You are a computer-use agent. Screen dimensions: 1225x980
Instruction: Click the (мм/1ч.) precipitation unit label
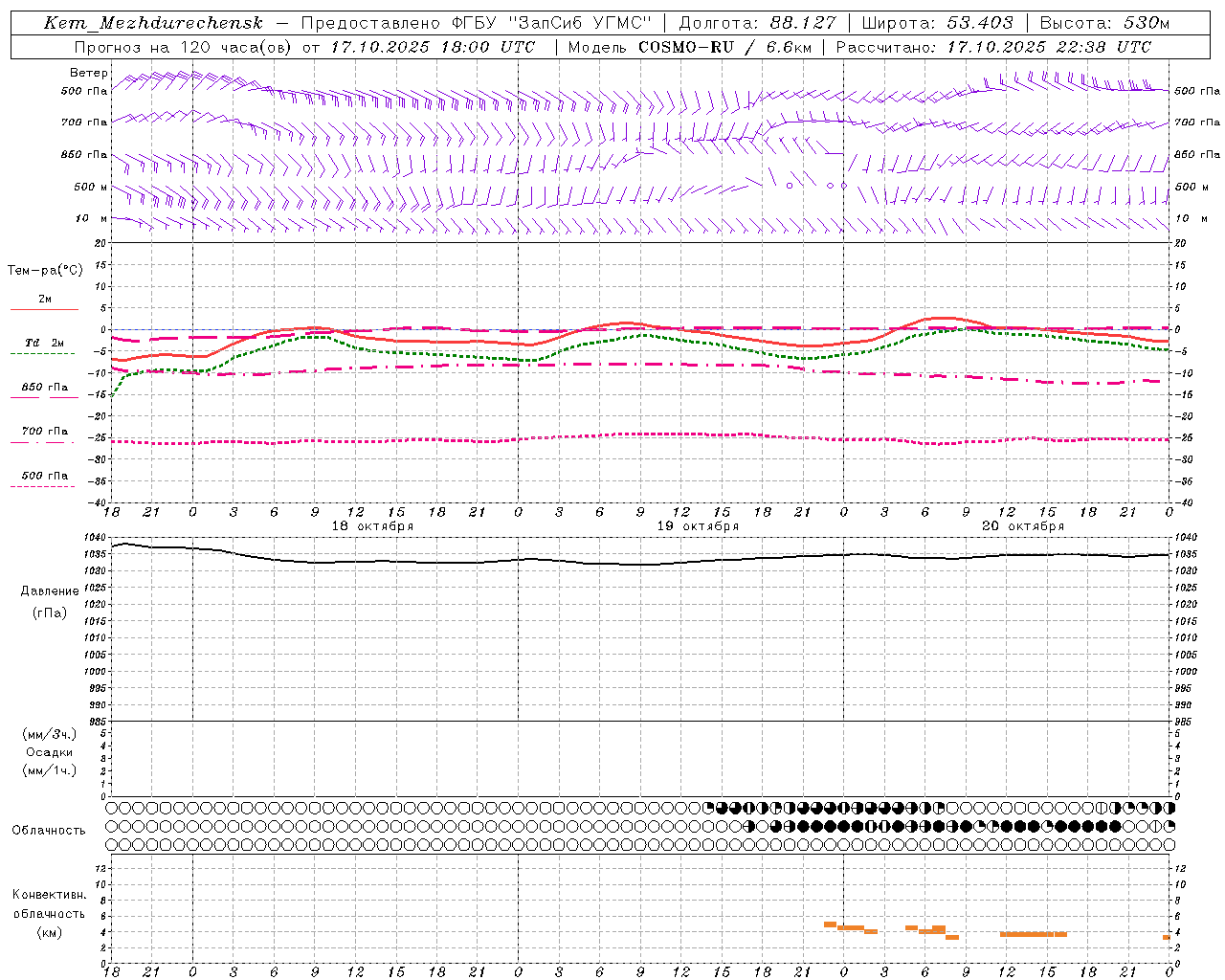coord(50,770)
